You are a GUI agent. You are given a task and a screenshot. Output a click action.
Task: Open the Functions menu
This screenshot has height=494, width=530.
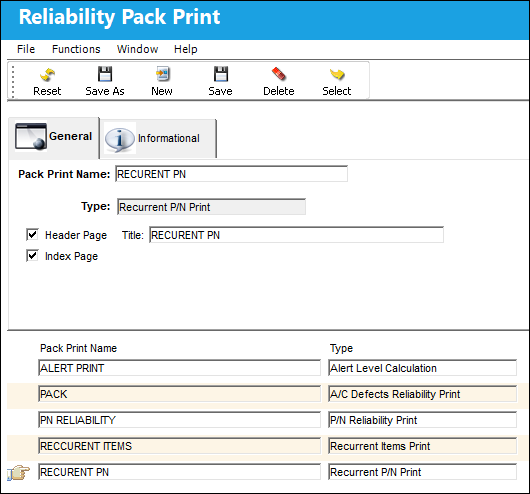pyautogui.click(x=76, y=49)
